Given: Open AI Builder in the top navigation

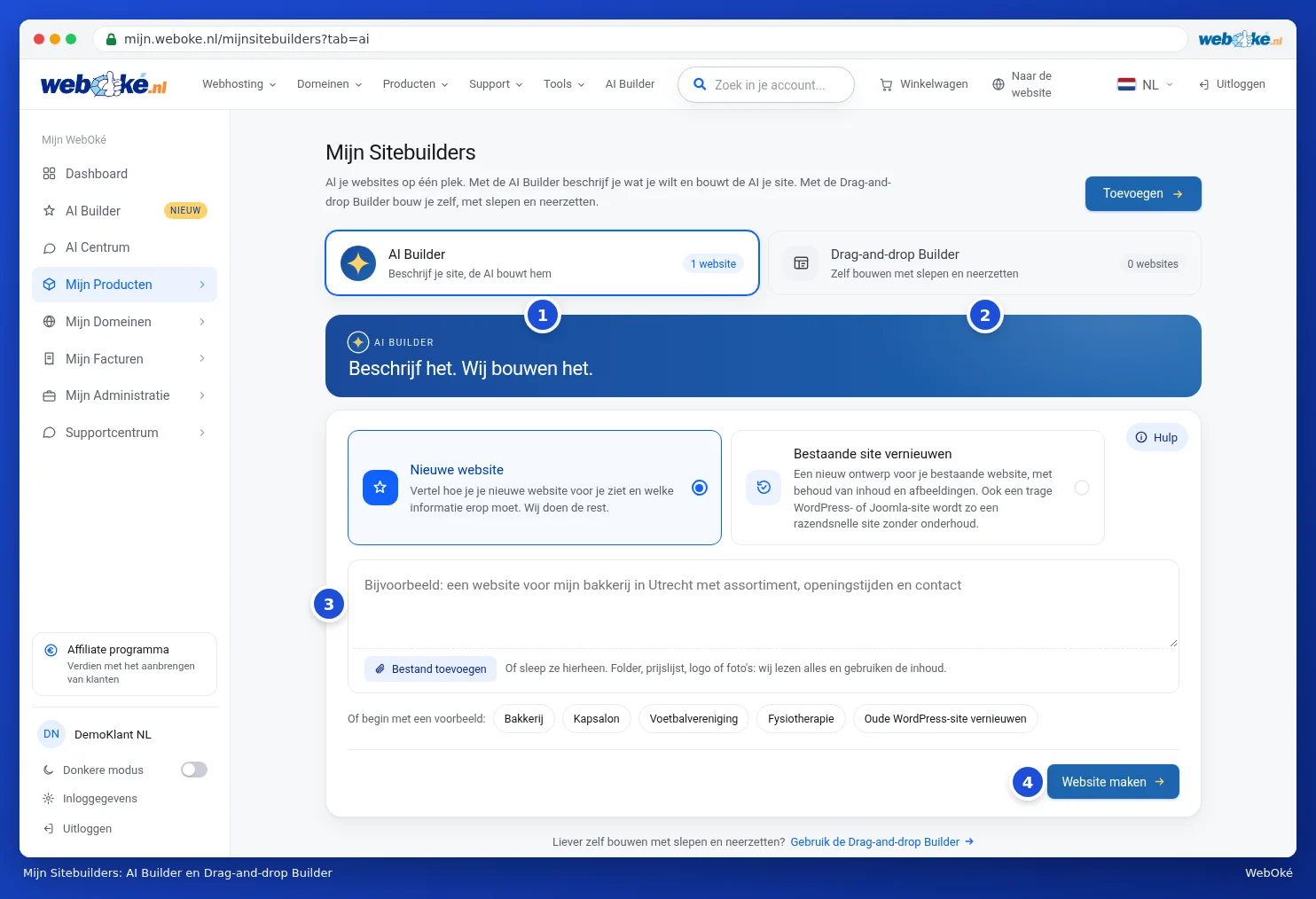Looking at the screenshot, I should coord(630,84).
